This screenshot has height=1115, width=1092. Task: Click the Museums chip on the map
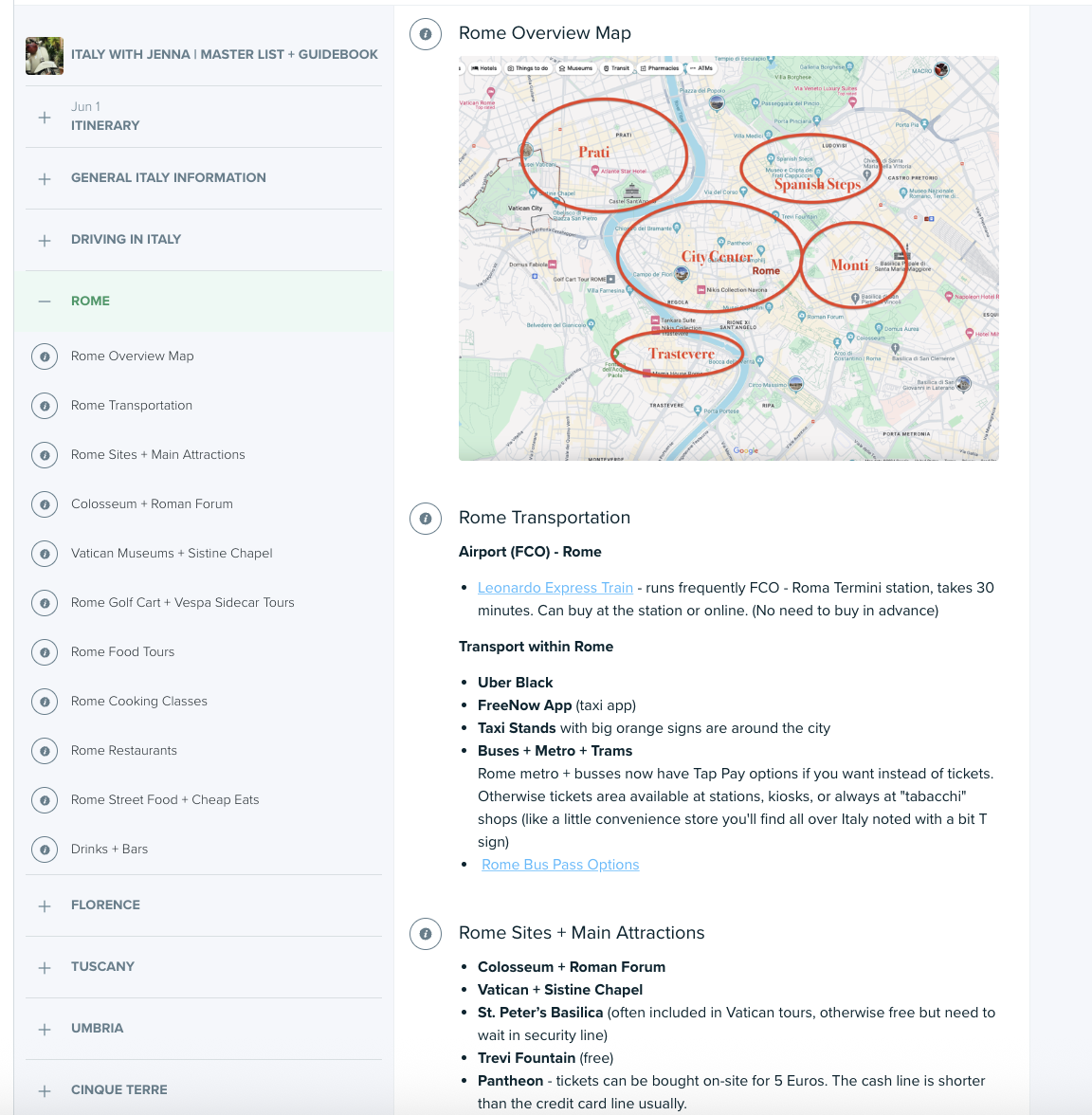point(576,68)
